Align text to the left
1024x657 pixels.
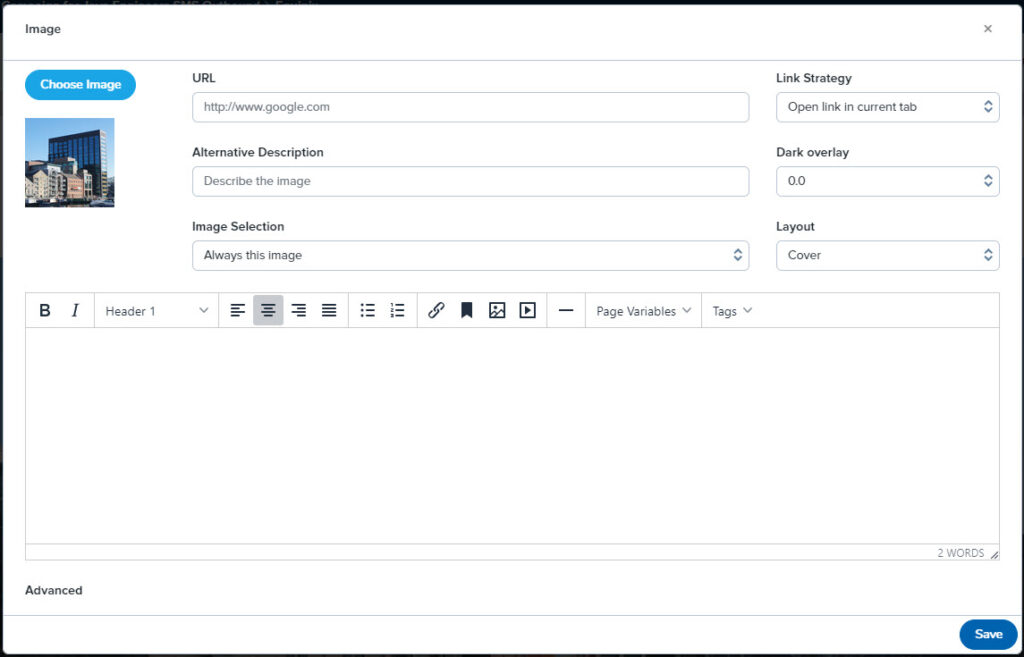coord(238,311)
